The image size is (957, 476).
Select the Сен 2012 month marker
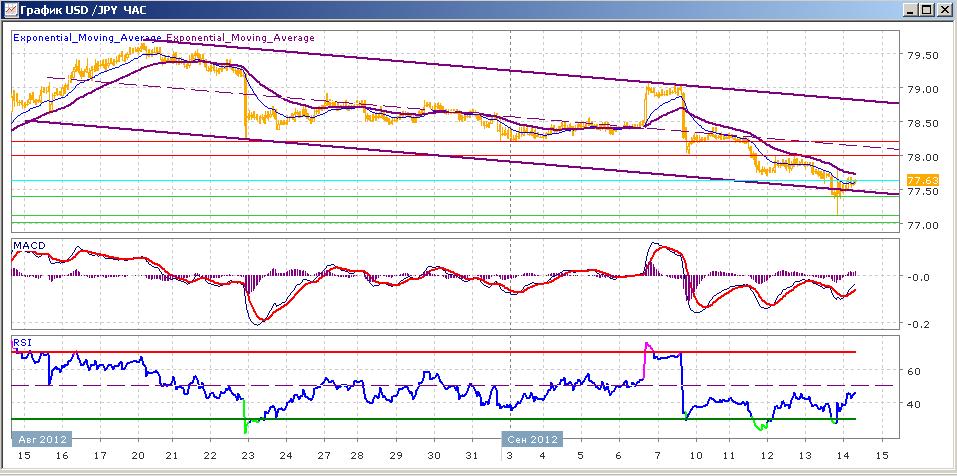pyautogui.click(x=532, y=439)
